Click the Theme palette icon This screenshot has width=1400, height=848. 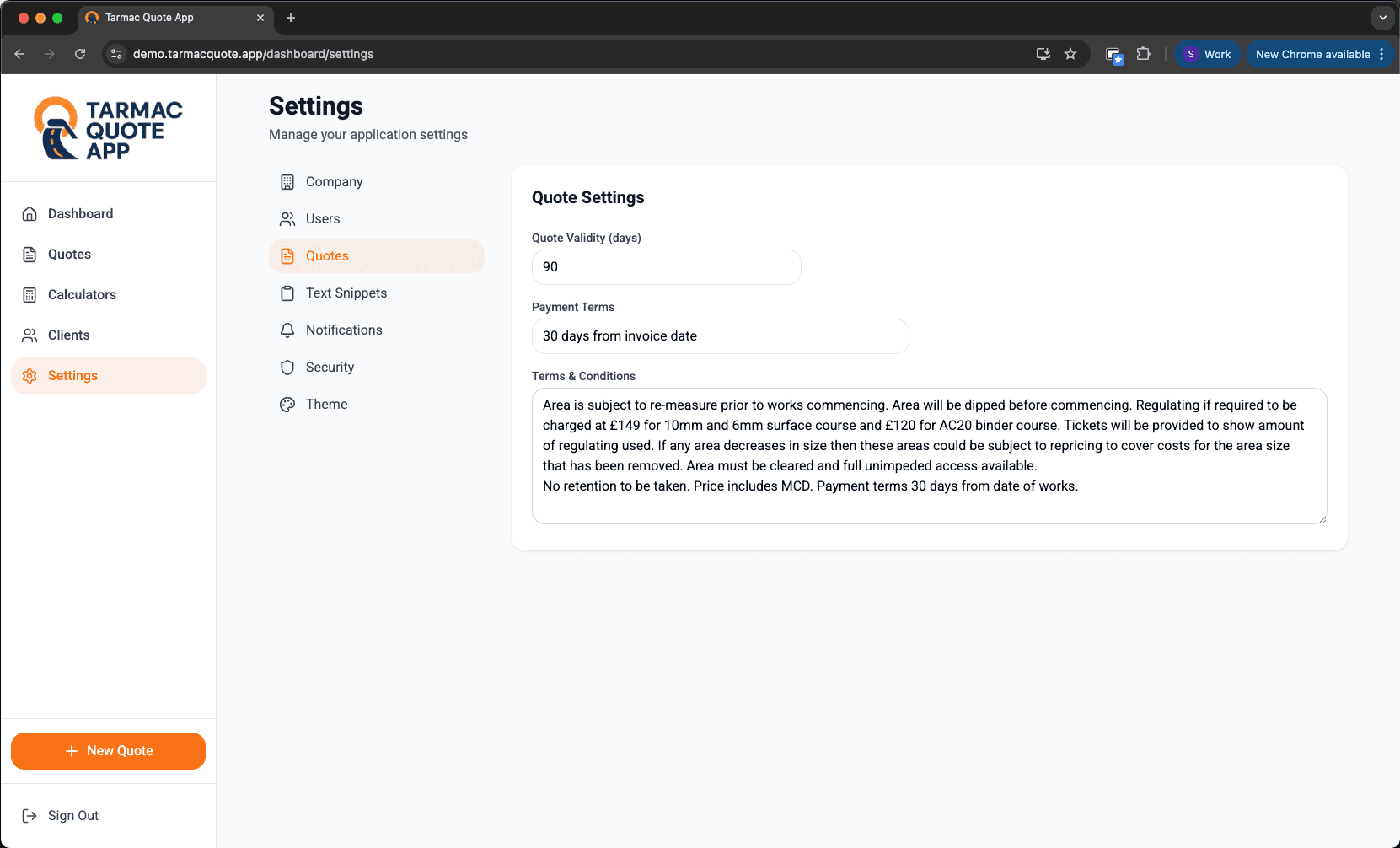[287, 405]
